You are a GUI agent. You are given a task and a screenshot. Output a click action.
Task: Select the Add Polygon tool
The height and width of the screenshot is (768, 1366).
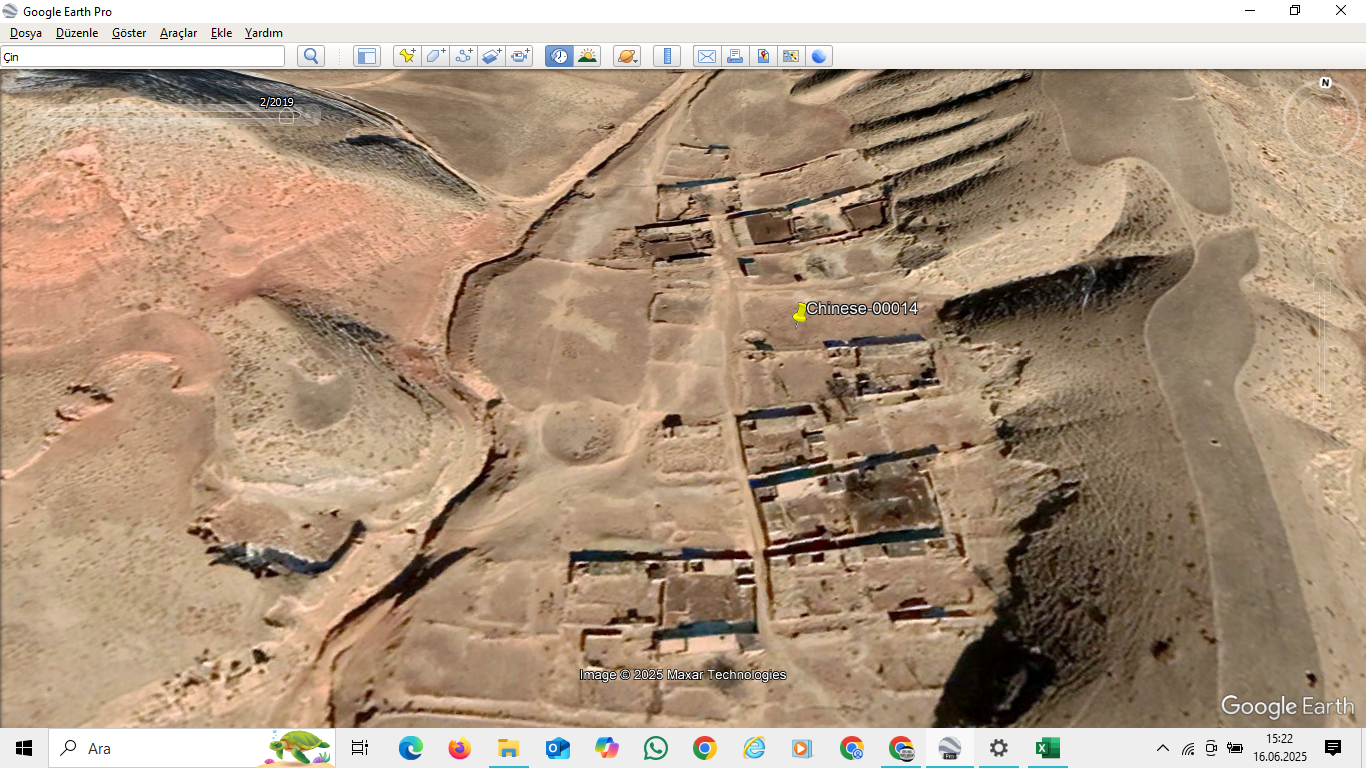point(435,56)
